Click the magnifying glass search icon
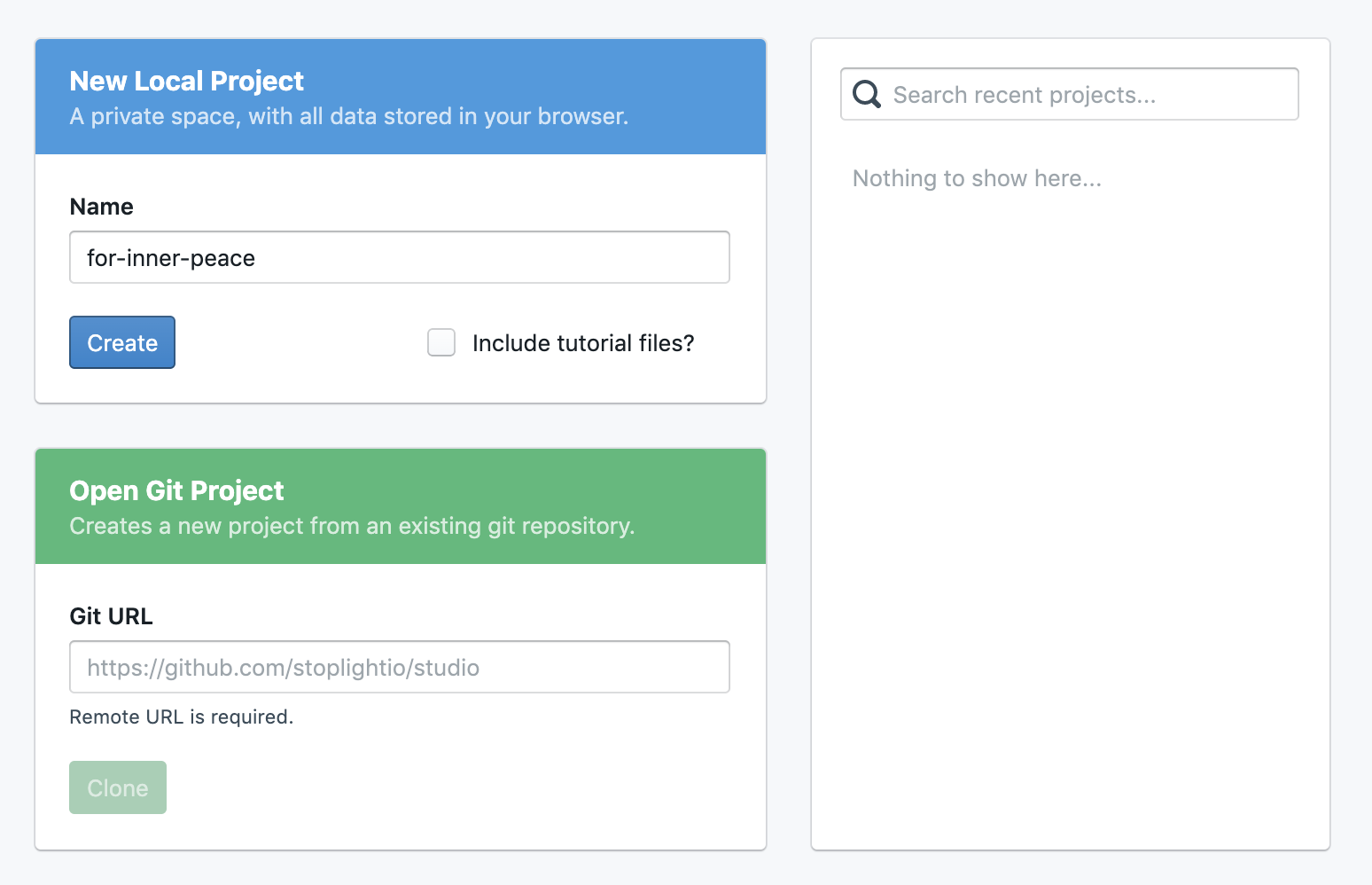Screen dimensions: 1372x885 click(x=865, y=93)
